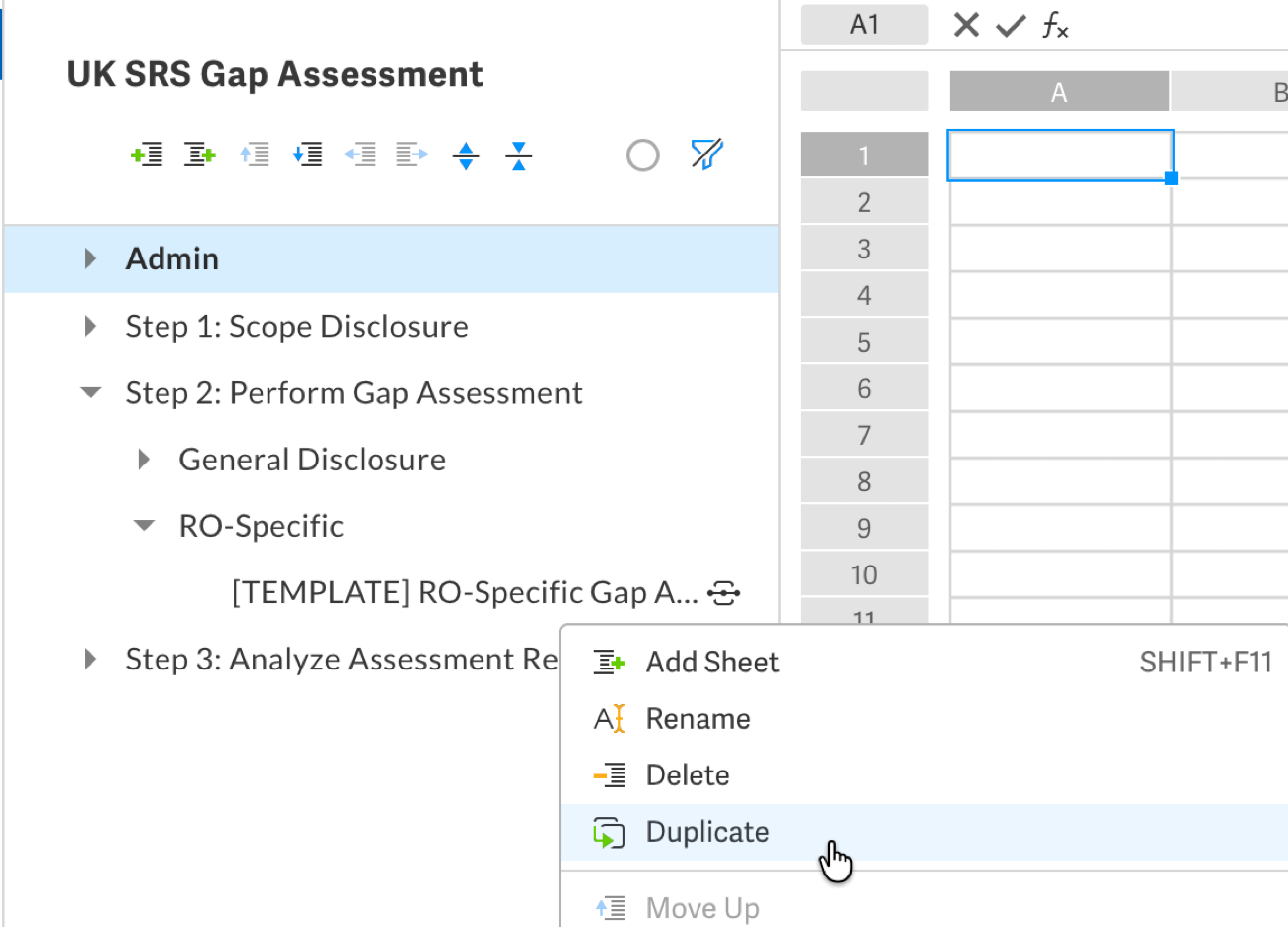This screenshot has height=927, width=1288.
Task: Expand the Admin section
Action: [x=91, y=258]
